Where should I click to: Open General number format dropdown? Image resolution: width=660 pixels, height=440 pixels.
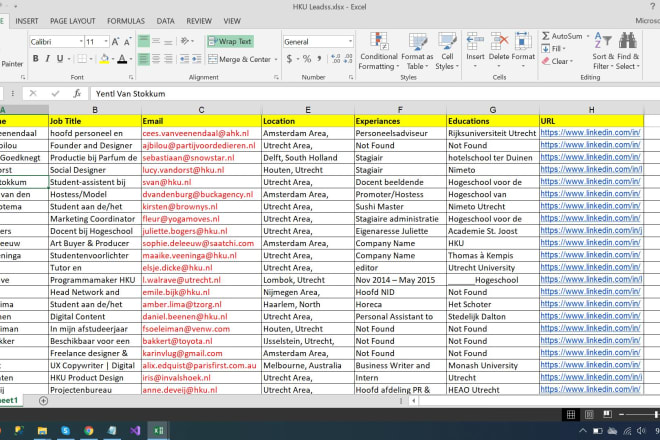click(x=350, y=41)
